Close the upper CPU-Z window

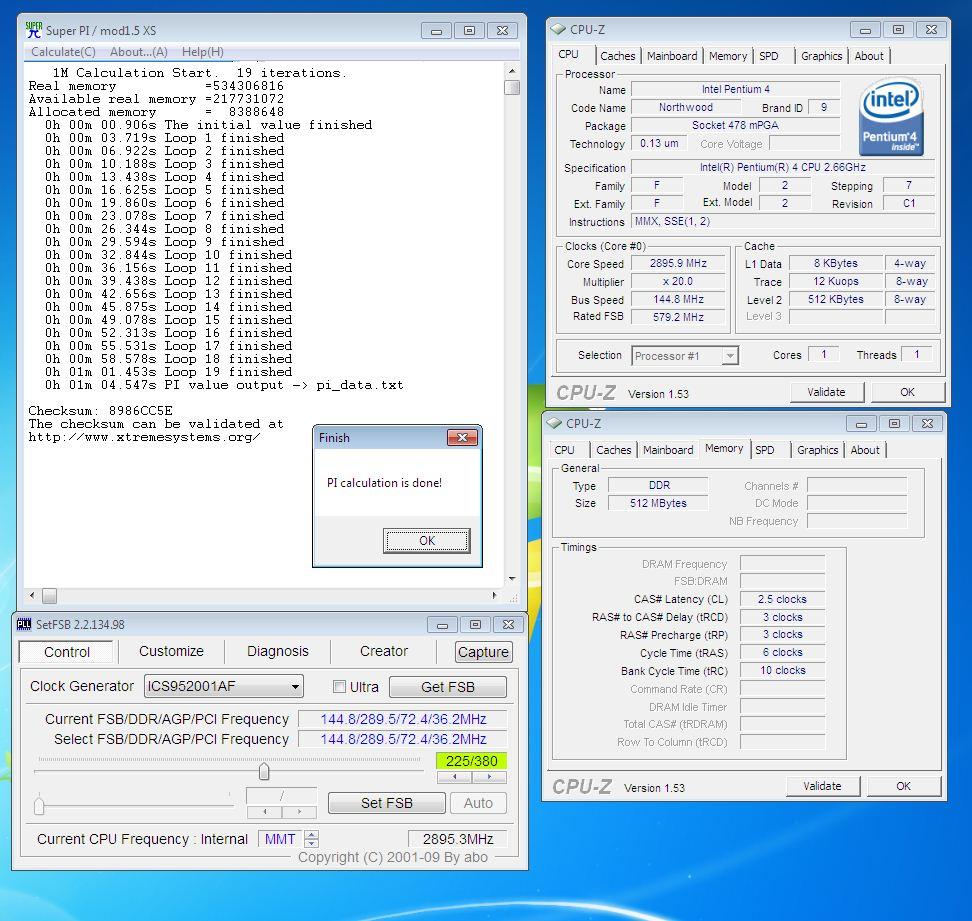point(931,29)
